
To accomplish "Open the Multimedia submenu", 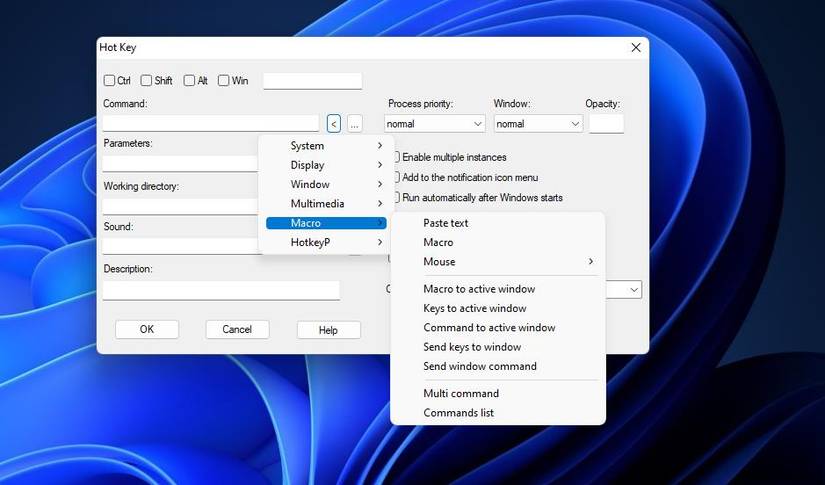I will point(326,204).
